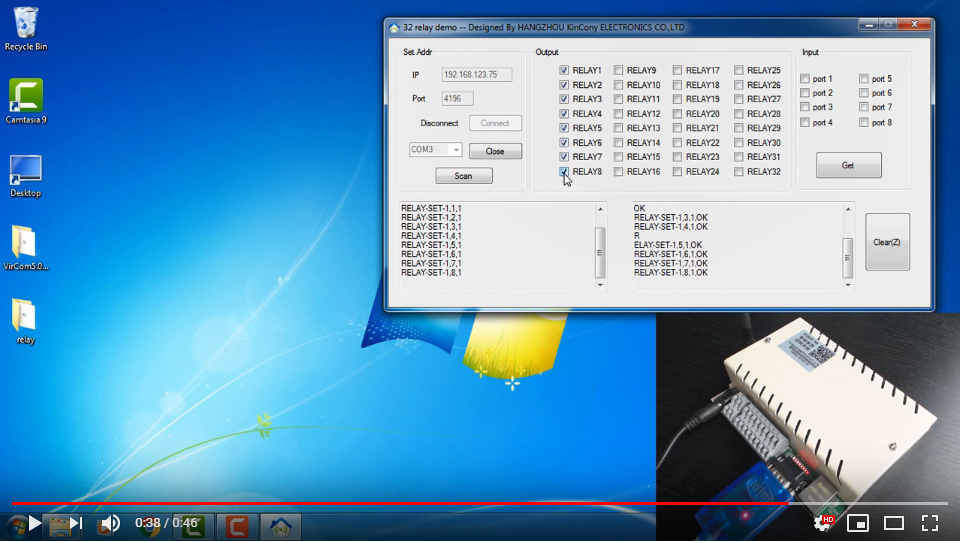
Task: Check the RELAY16 output box
Action: tap(618, 172)
